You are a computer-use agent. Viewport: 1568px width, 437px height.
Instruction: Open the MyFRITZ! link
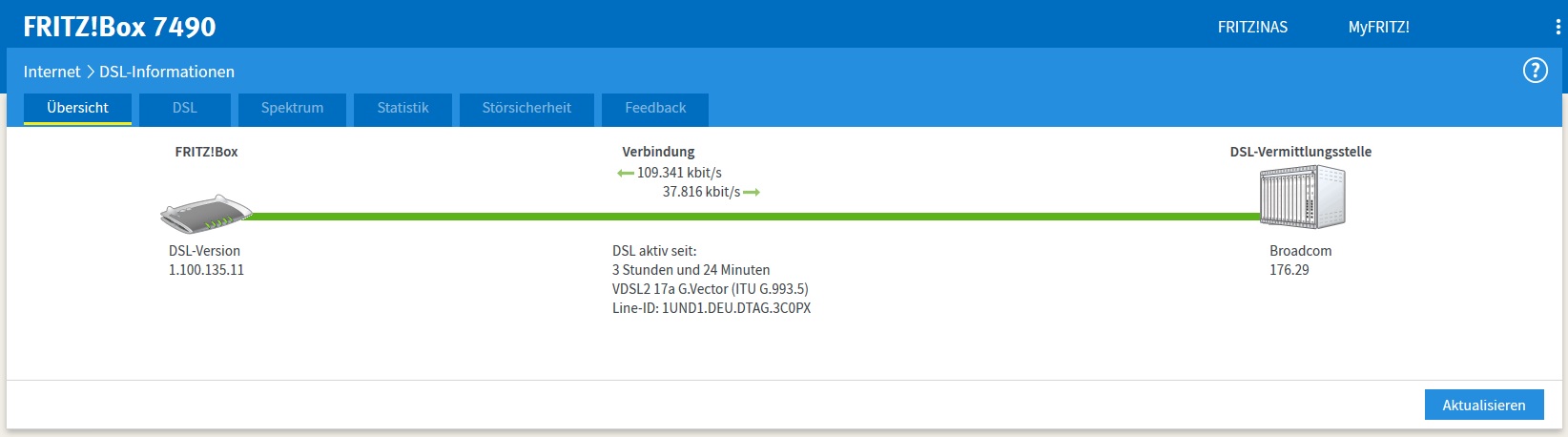(x=1378, y=28)
